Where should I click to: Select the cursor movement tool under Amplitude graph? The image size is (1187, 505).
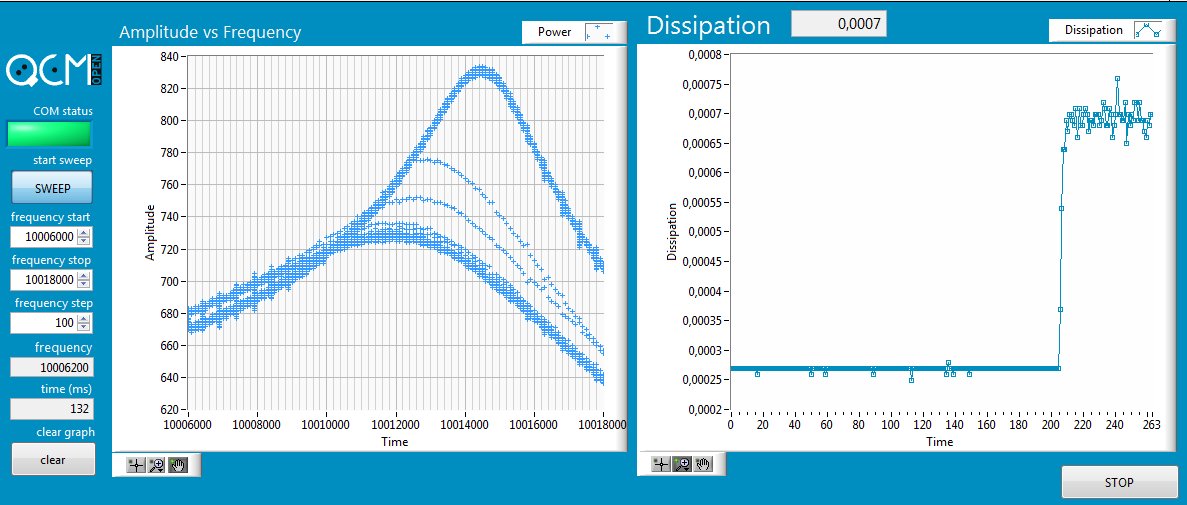click(x=136, y=466)
